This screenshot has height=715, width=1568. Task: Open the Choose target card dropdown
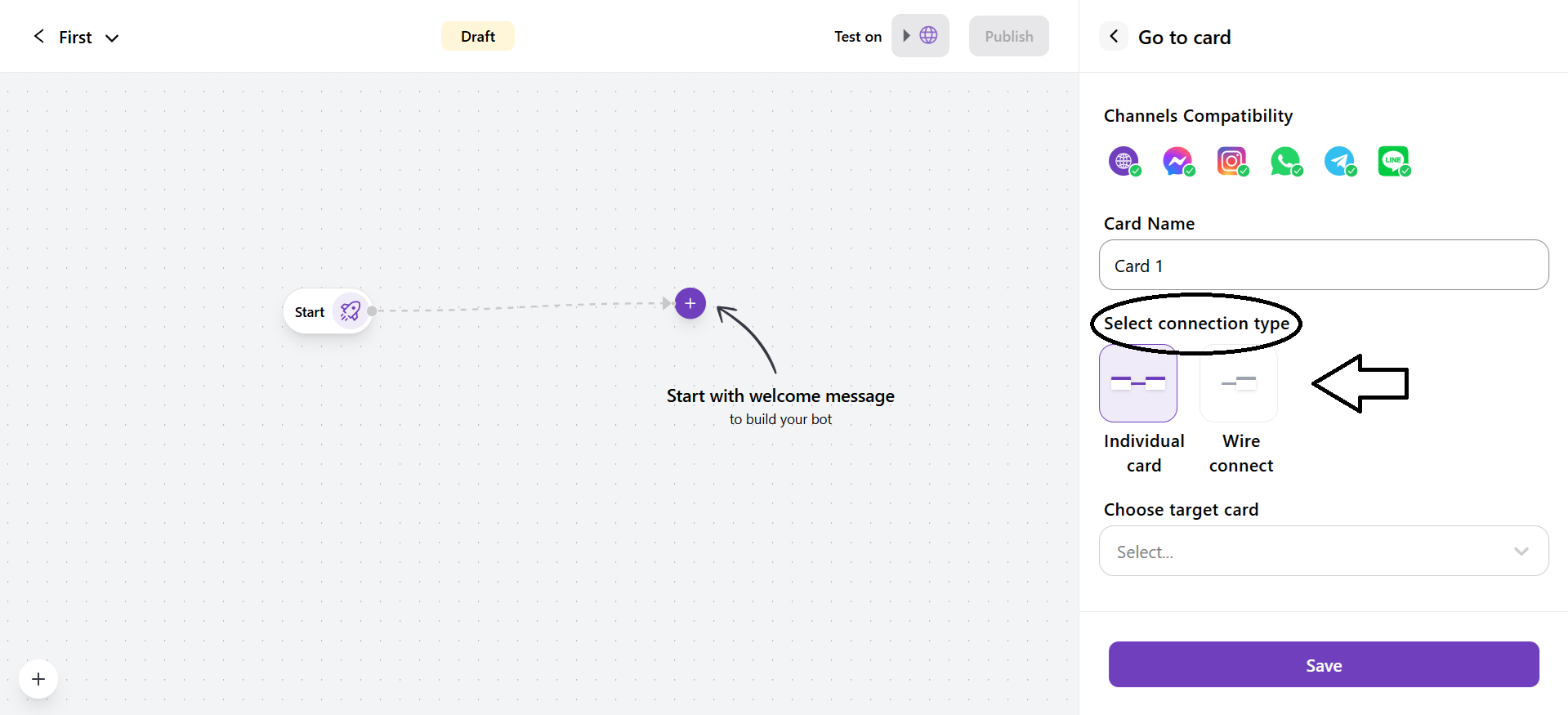click(x=1324, y=552)
